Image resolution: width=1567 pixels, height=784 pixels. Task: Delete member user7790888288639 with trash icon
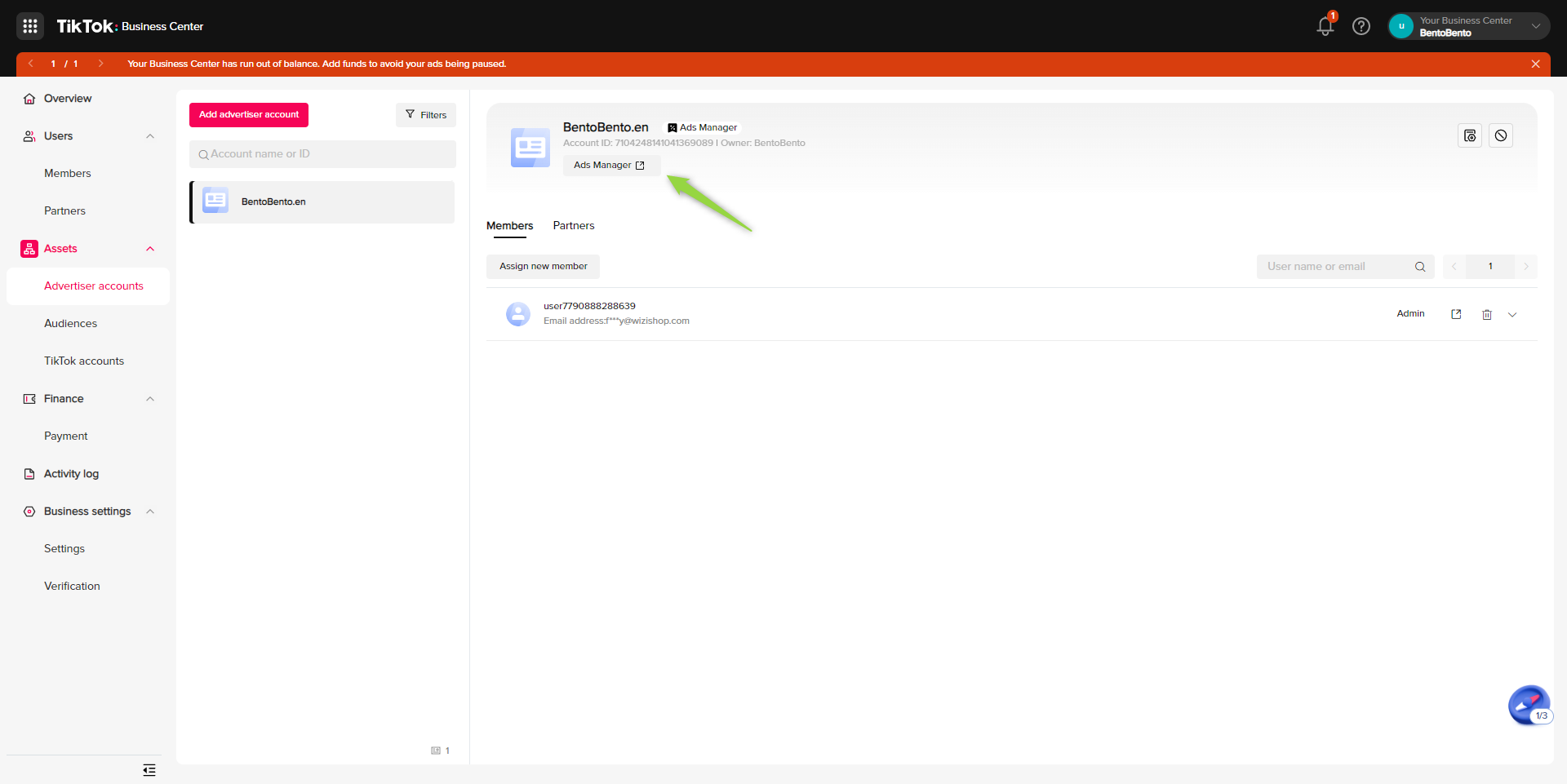(x=1487, y=315)
